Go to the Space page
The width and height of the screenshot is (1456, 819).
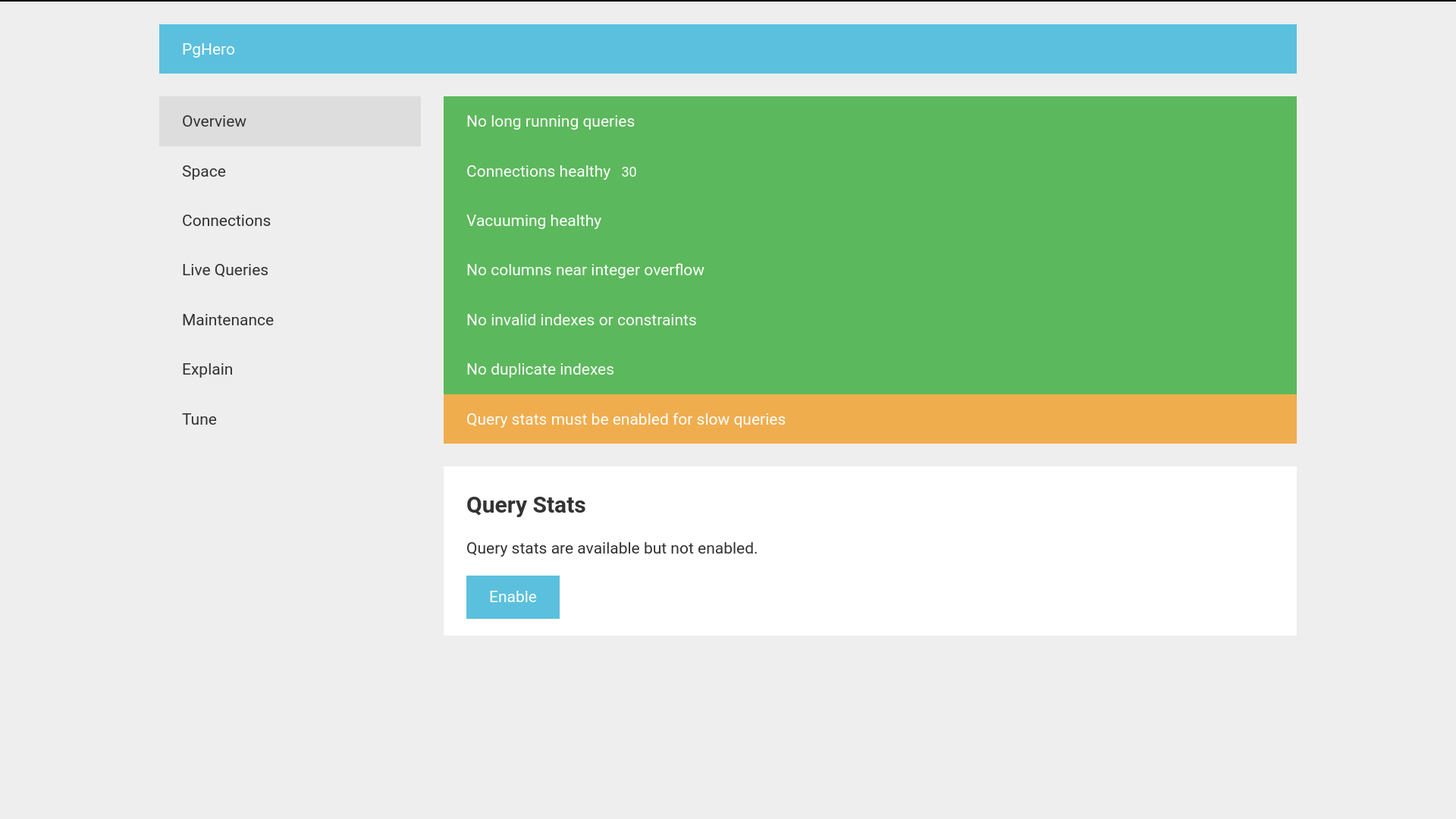203,171
